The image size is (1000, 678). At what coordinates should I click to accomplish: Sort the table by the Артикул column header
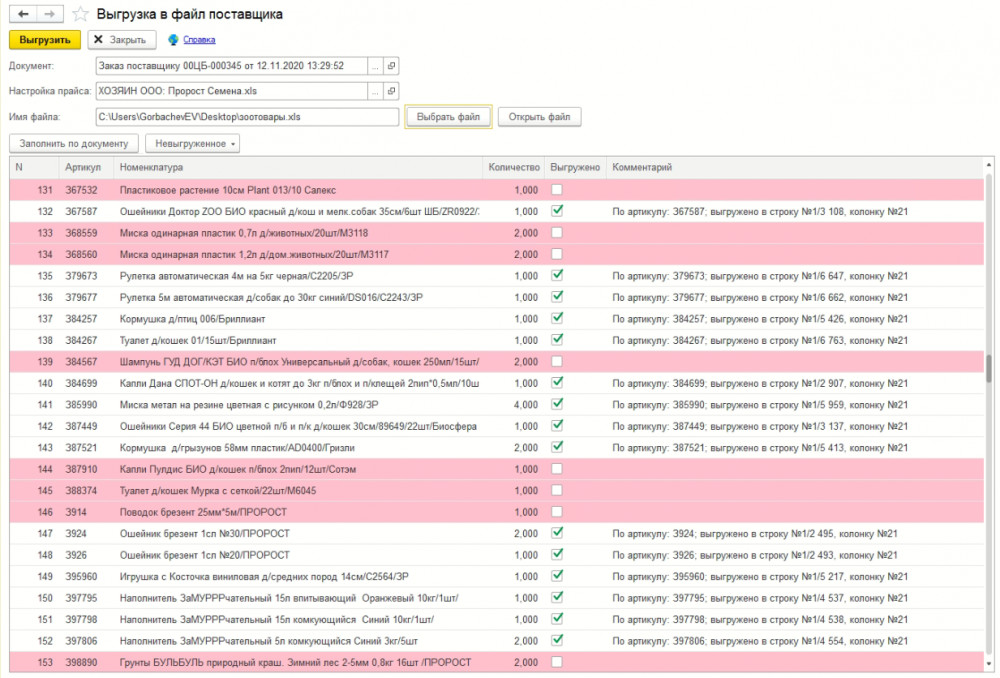(83, 167)
